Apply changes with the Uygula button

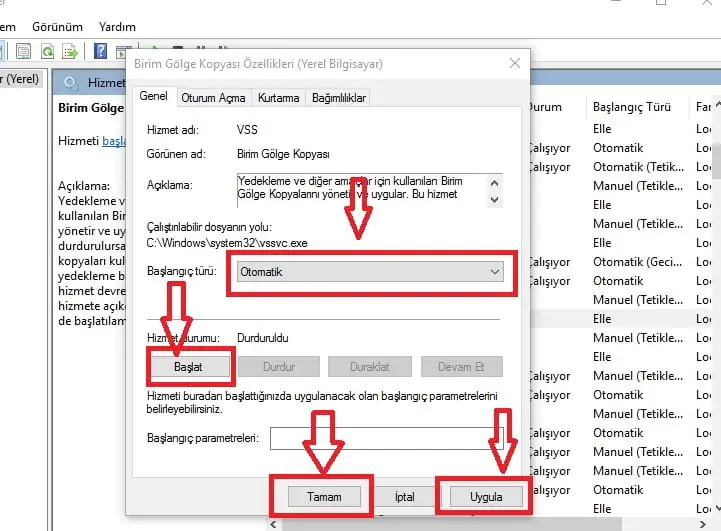pos(486,497)
